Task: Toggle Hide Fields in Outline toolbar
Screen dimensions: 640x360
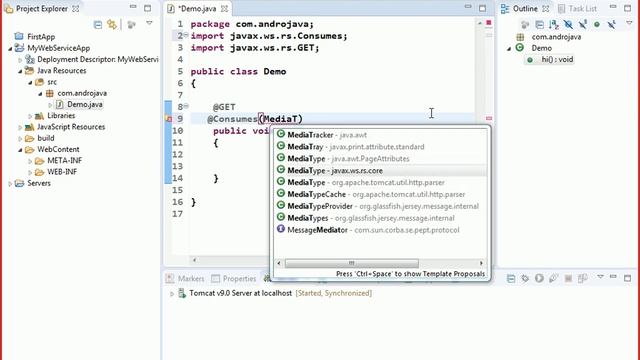Action: pyautogui.click(x=568, y=24)
